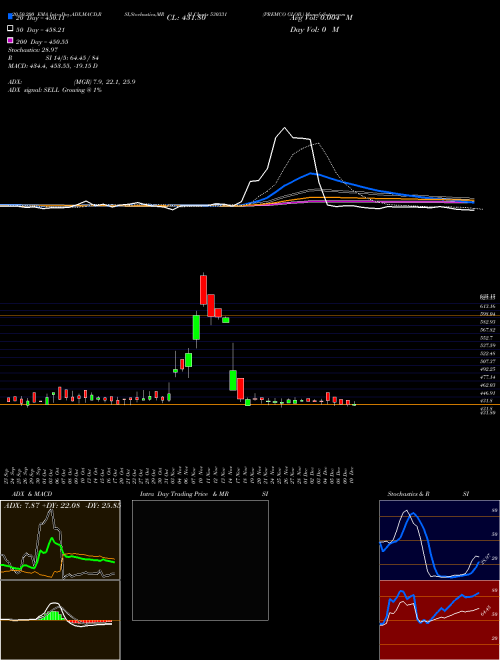The image size is (500, 660).
Task: Click the 'Avg Vol: 0.004 M' label
Action: click(x=321, y=18)
